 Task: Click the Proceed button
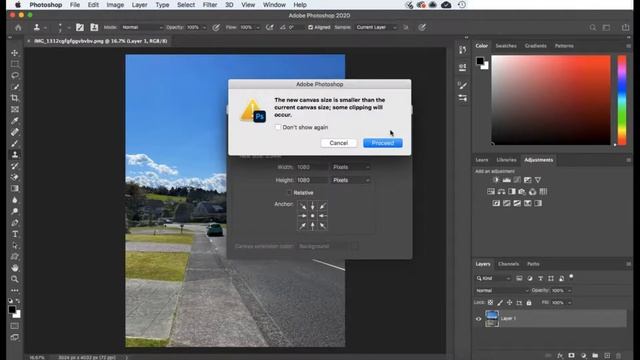point(383,143)
